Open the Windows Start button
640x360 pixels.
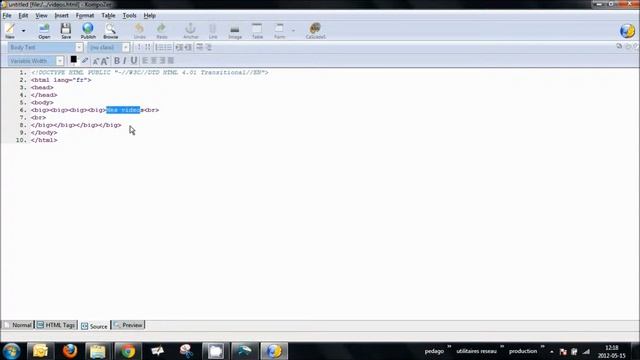pos(11,351)
